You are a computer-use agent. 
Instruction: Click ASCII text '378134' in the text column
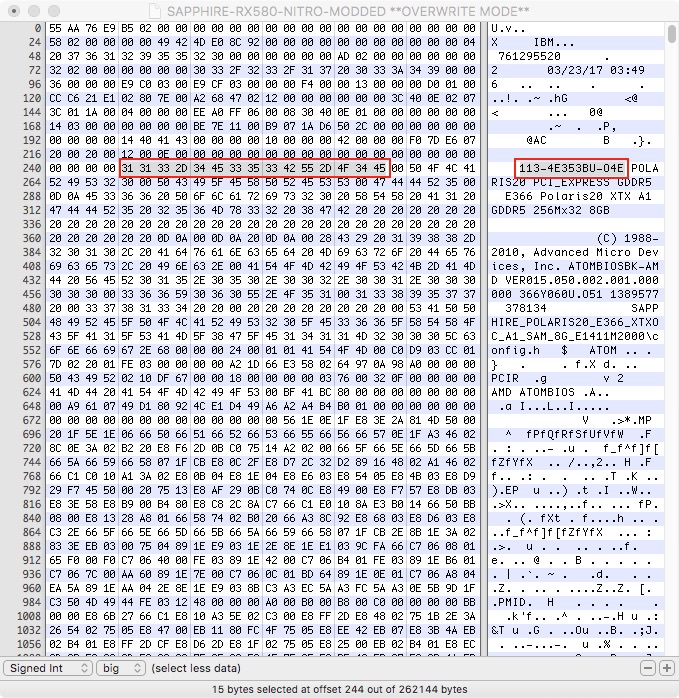pos(526,308)
